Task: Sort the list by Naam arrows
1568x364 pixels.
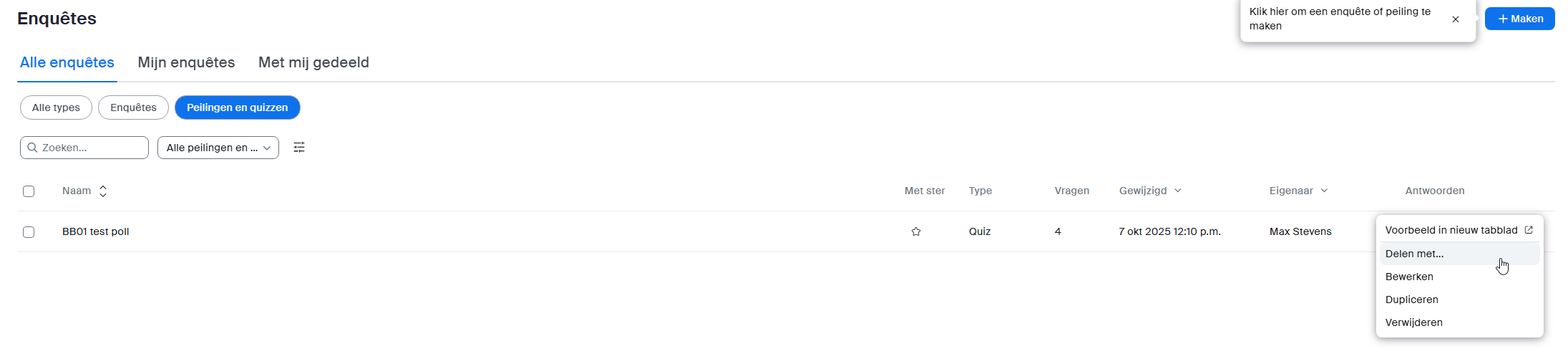Action: tap(103, 191)
